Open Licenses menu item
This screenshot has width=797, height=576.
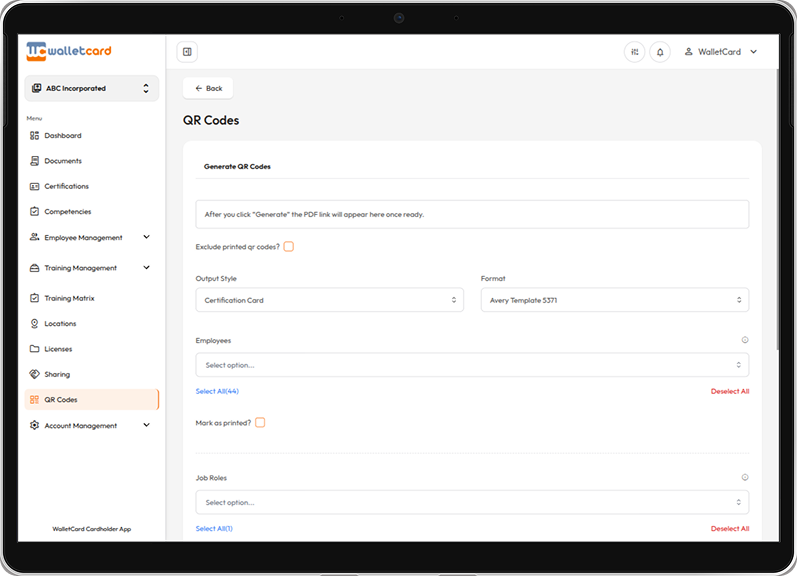point(91,349)
